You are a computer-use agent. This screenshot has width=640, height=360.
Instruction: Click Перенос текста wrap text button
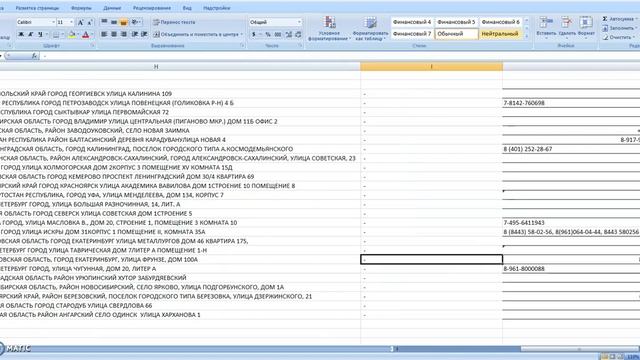pyautogui.click(x=174, y=22)
